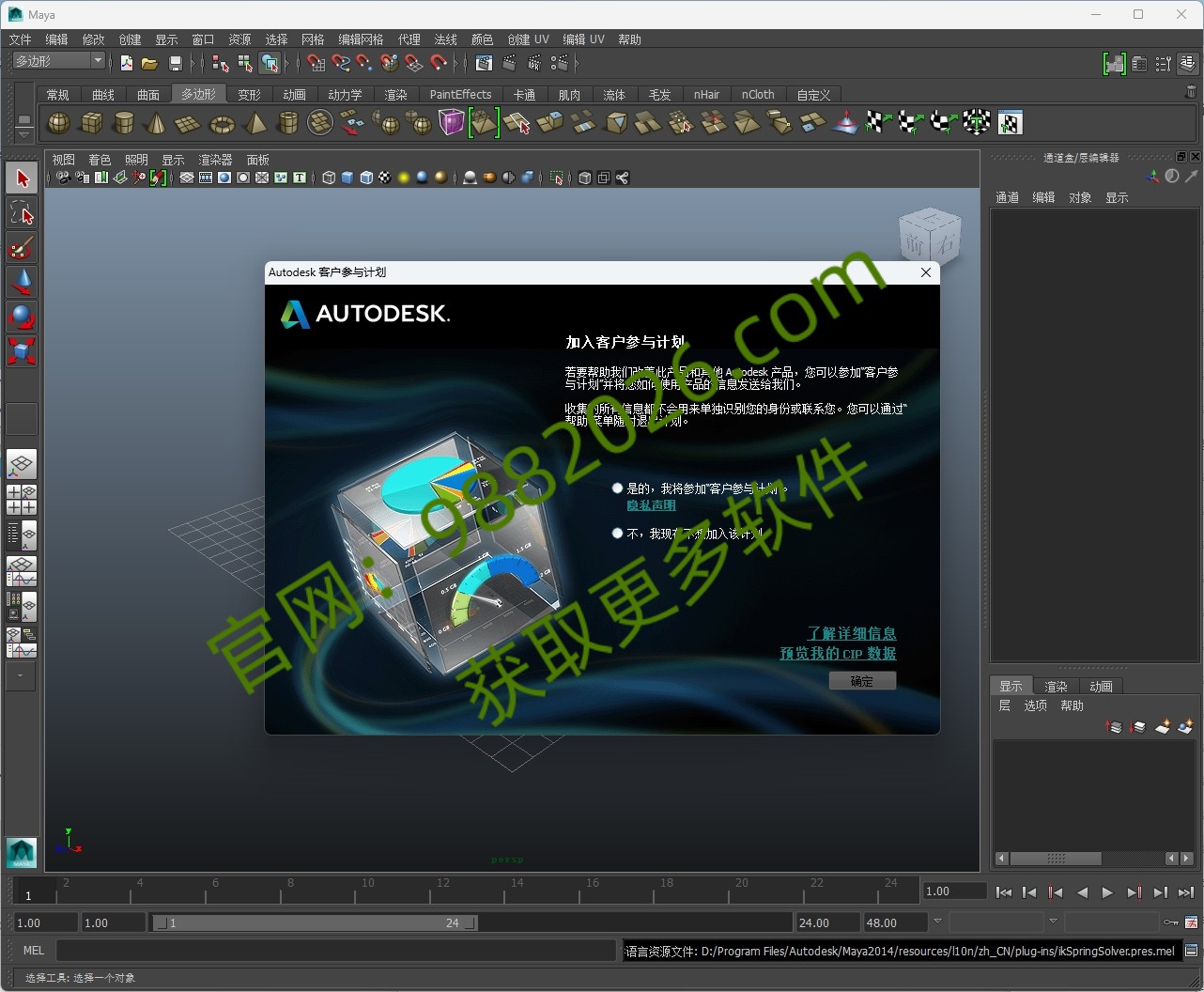
Task: Create a polygon cone from the shelf
Action: coord(156,123)
